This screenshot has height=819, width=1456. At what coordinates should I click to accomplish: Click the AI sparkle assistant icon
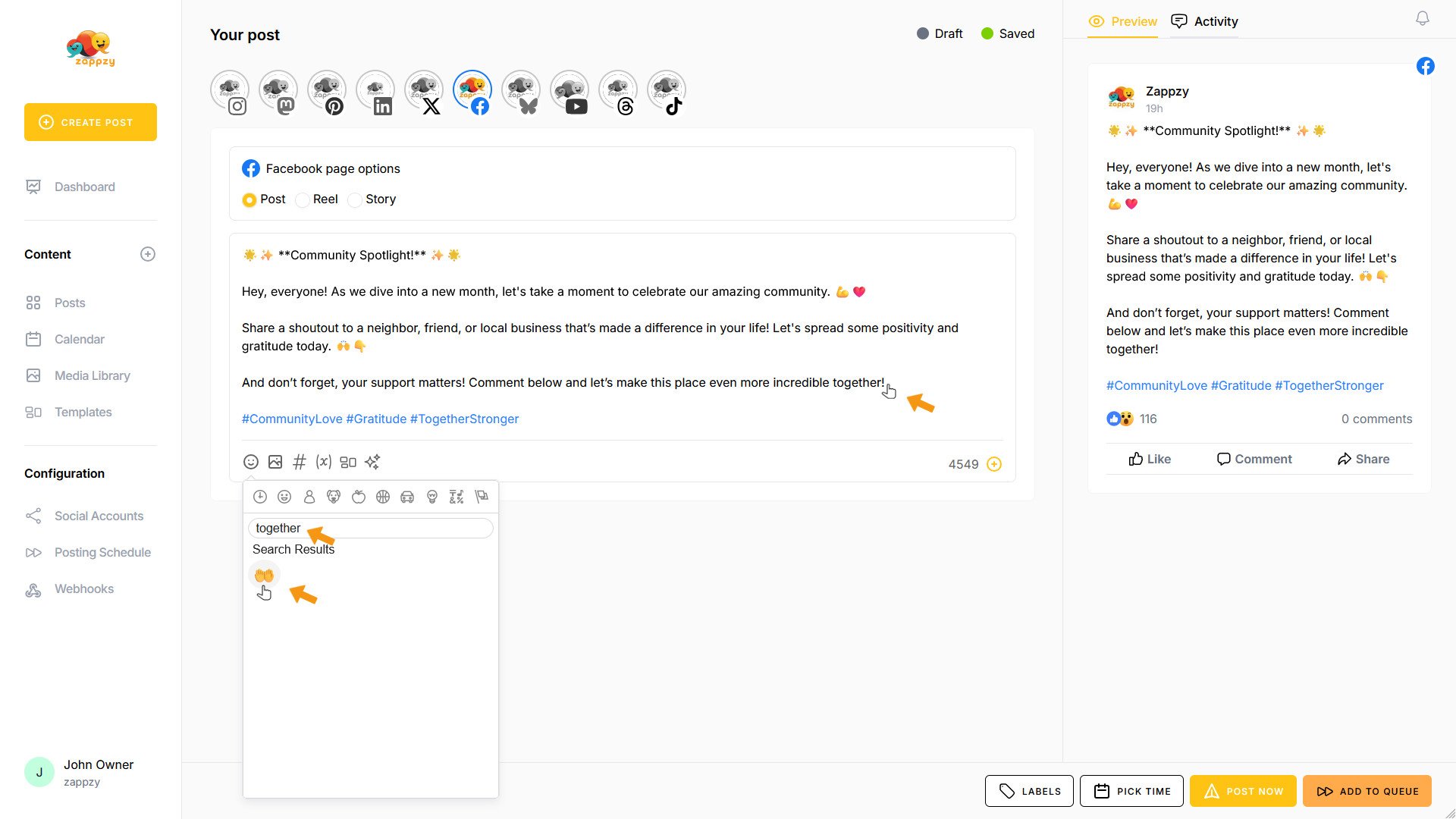(x=372, y=462)
